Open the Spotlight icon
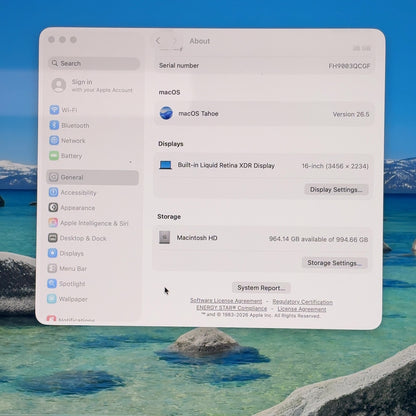Image resolution: width=416 pixels, height=416 pixels. [52, 284]
